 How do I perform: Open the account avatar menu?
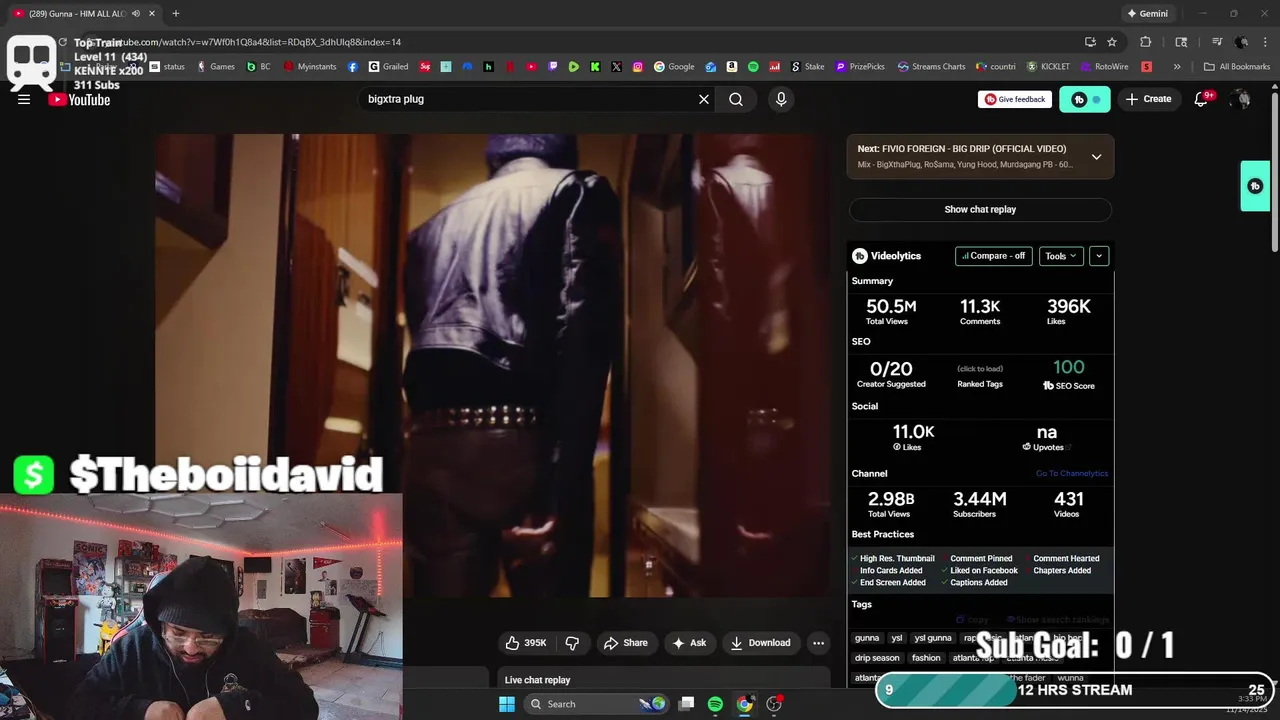point(1241,99)
